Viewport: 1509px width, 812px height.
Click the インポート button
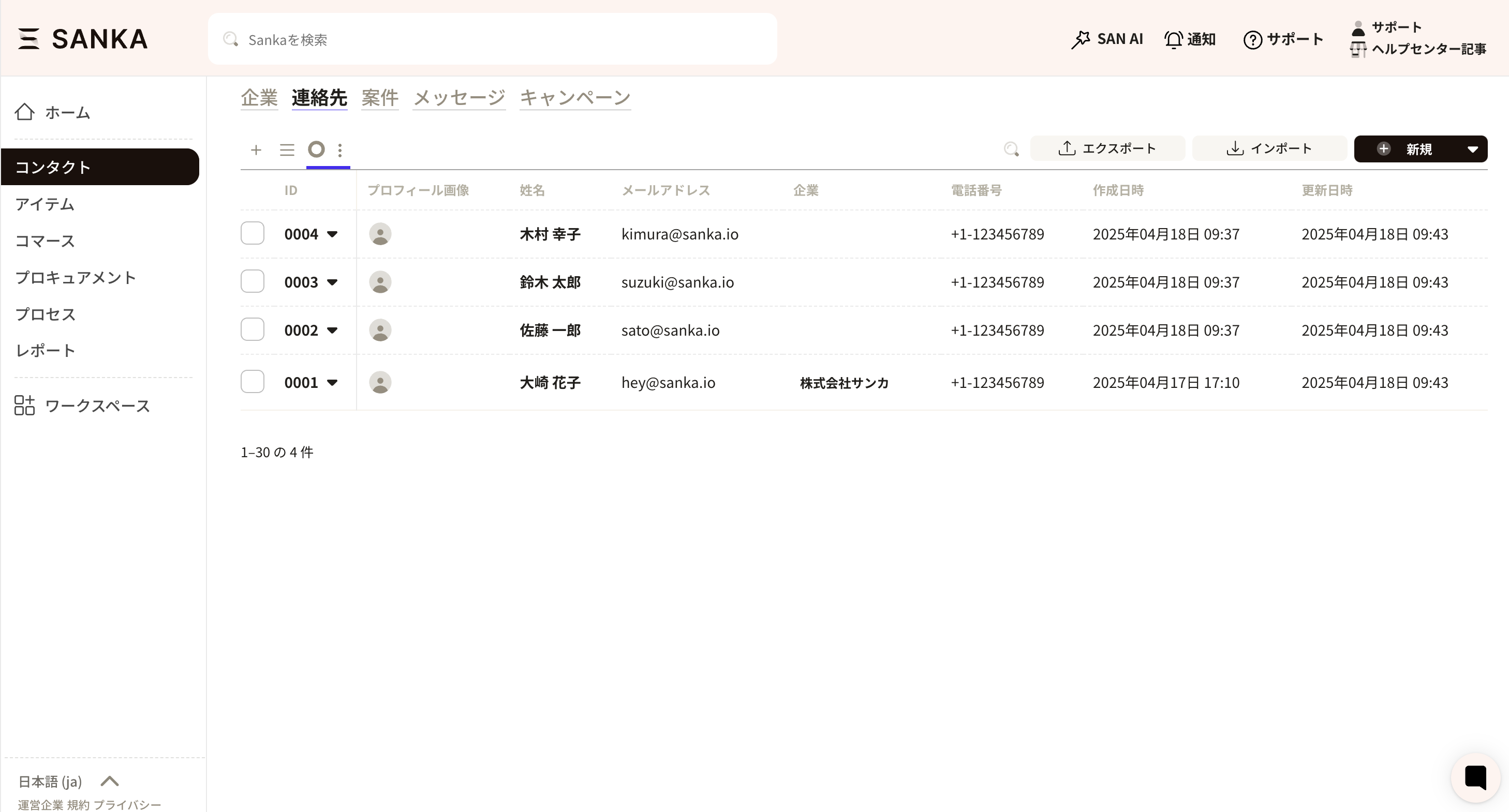click(1269, 148)
